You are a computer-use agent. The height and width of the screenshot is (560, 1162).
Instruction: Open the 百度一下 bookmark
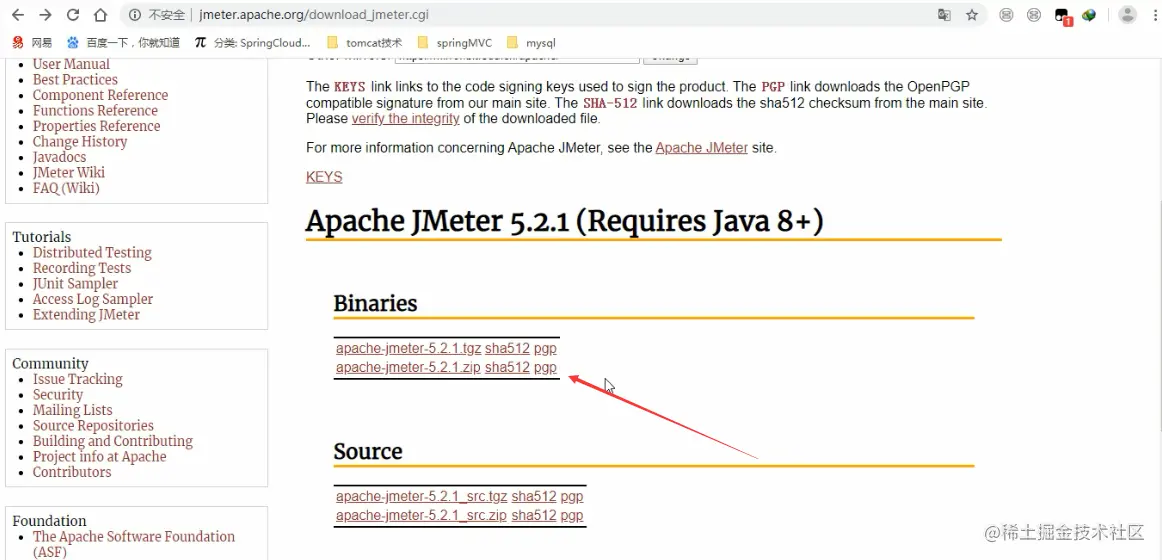tap(123, 43)
